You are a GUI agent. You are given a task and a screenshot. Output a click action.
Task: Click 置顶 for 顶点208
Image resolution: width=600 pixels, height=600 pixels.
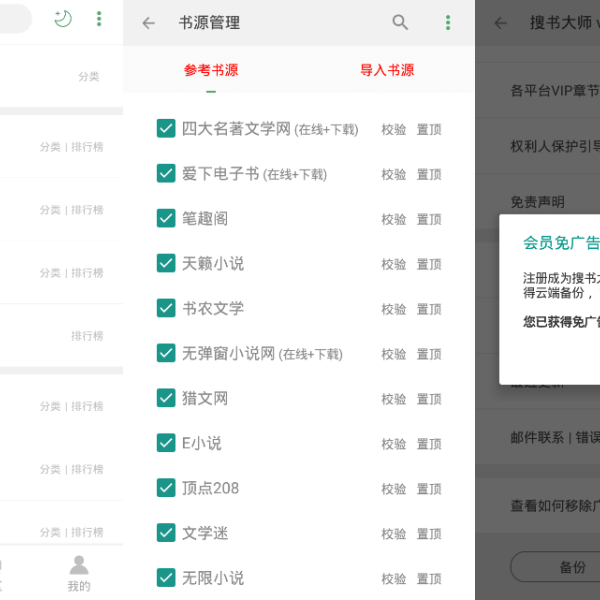pyautogui.click(x=429, y=489)
